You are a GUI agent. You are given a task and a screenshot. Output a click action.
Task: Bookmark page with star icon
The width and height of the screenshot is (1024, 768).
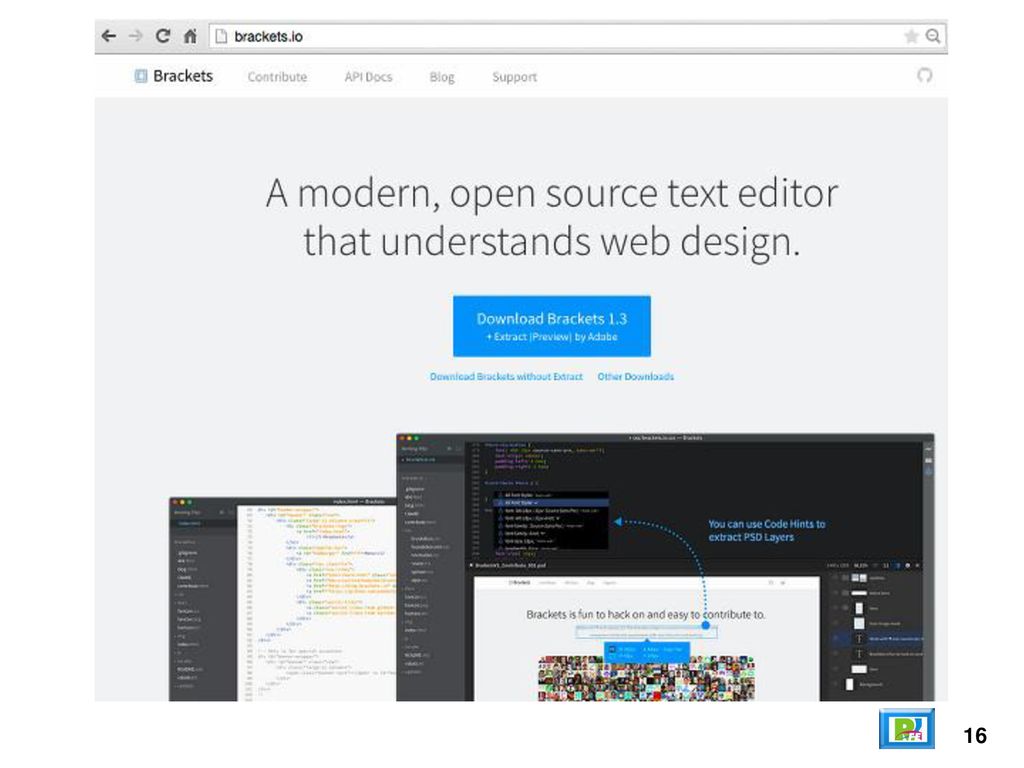pos(911,36)
